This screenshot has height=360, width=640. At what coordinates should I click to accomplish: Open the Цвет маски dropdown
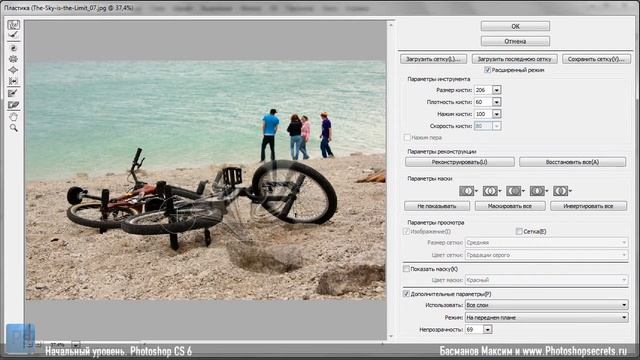[547, 280]
